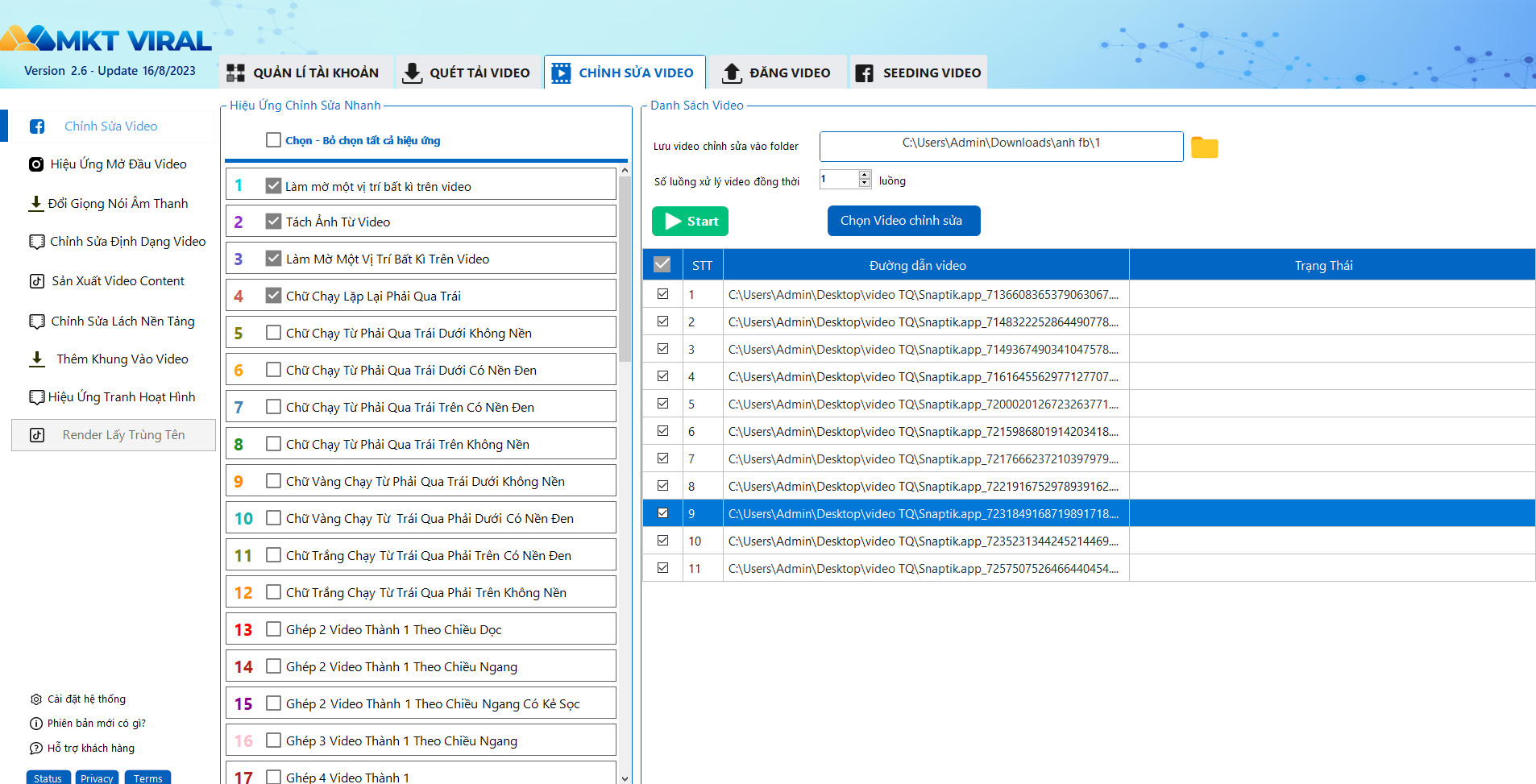Click the Chỉnh Sửa Lách Nền Tảng icon
The image size is (1536, 784).
click(x=37, y=321)
